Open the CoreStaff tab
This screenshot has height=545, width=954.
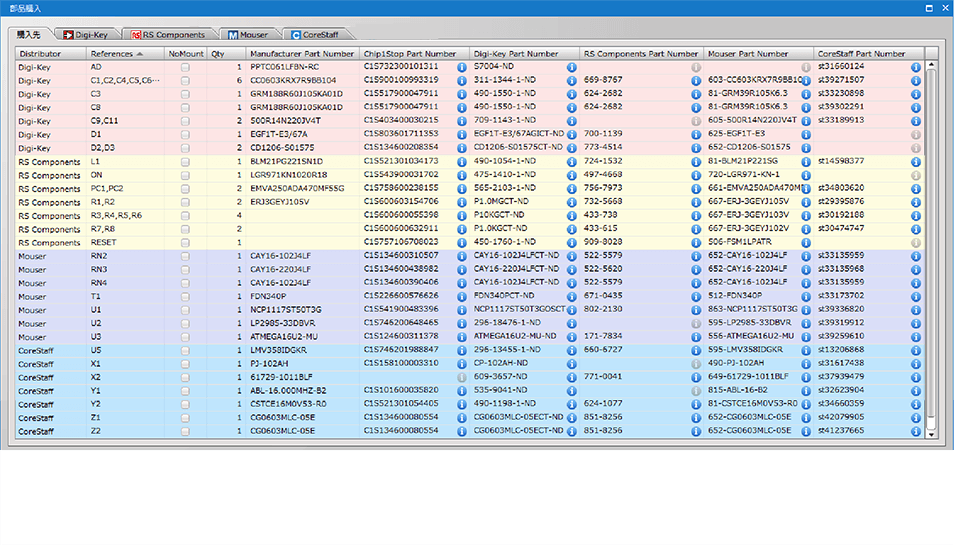pos(315,35)
